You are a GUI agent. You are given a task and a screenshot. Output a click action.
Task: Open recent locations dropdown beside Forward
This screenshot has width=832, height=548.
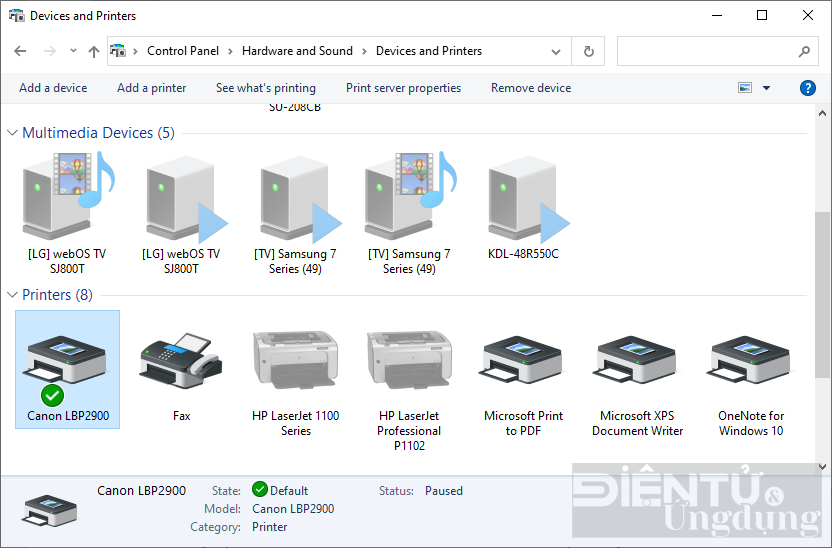[73, 51]
